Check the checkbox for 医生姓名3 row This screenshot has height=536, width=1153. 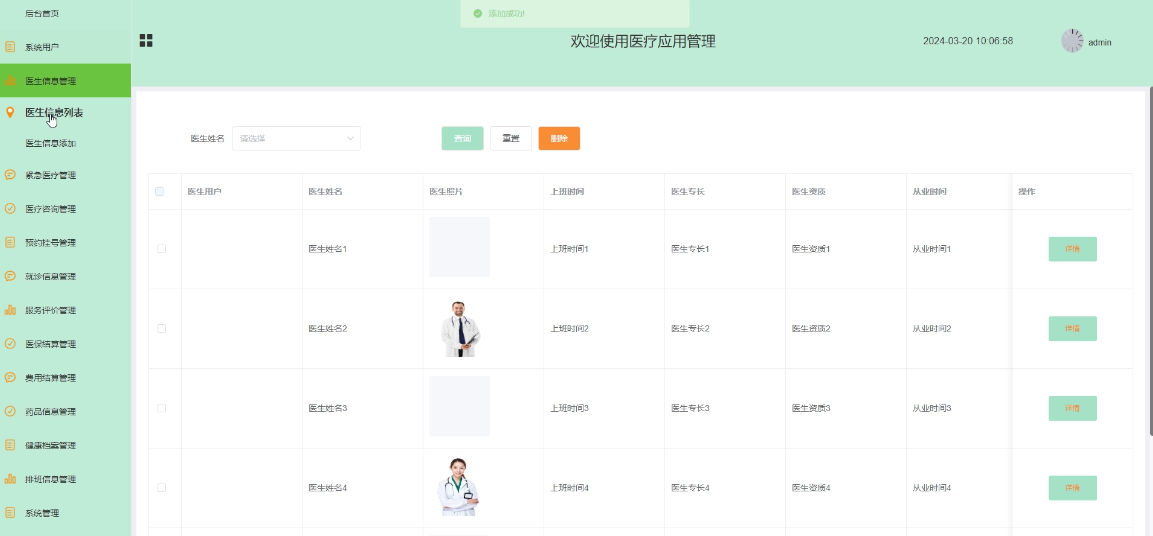tap(162, 408)
